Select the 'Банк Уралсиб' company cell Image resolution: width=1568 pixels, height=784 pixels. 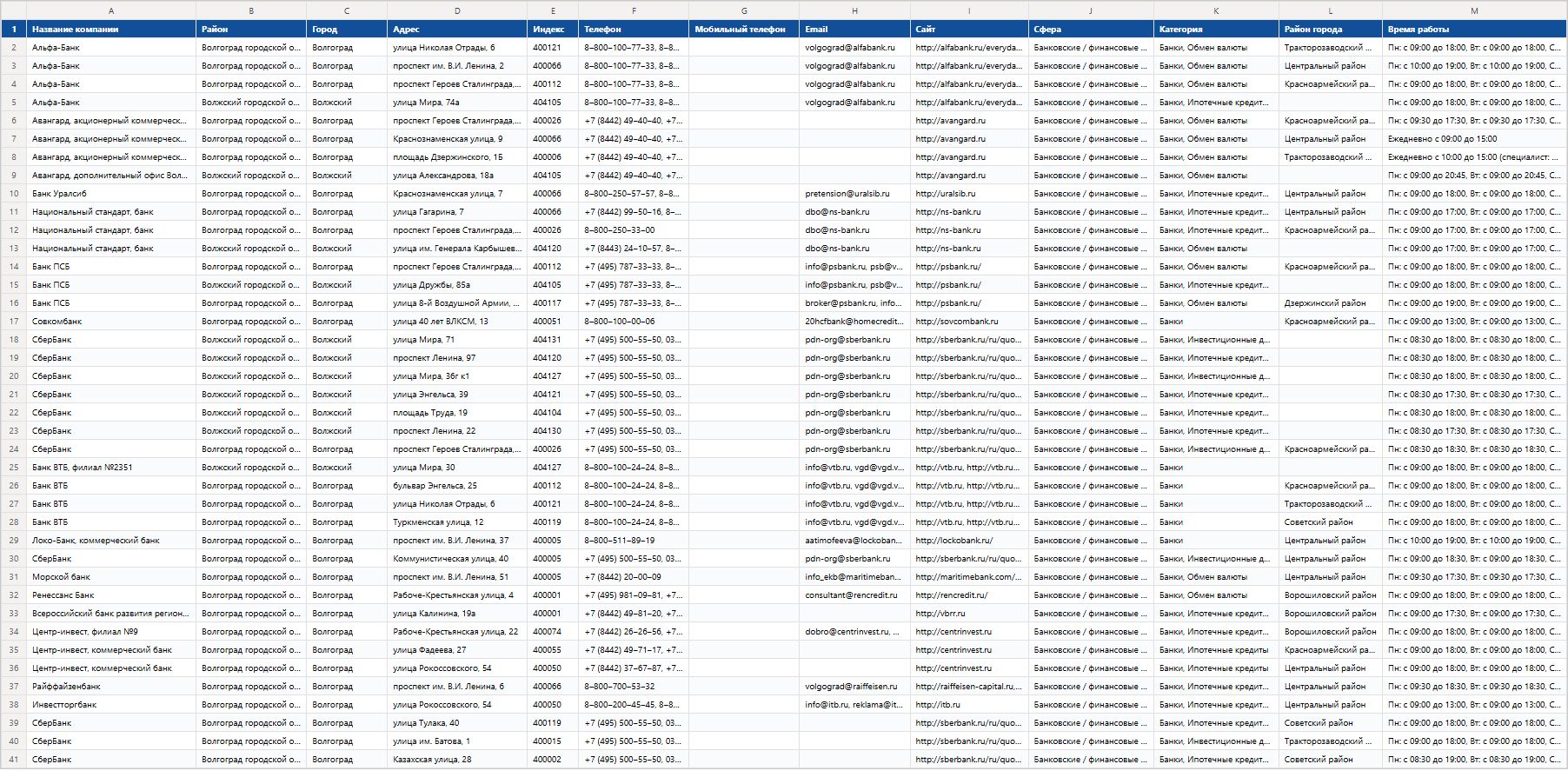[111, 194]
